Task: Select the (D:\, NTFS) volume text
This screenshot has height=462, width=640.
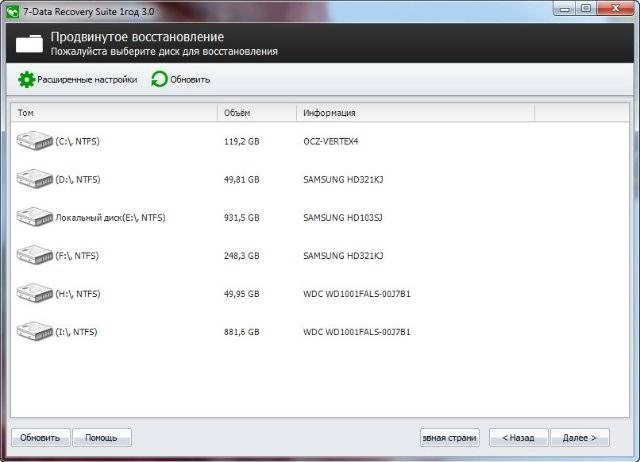Action: click(x=78, y=180)
